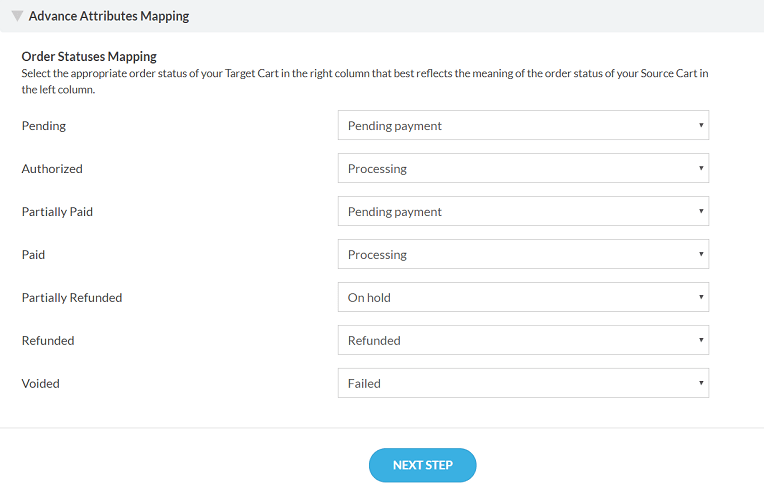The height and width of the screenshot is (498, 764).
Task: Collapse the Advance Attributes Mapping triangle
Action: [x=17, y=16]
